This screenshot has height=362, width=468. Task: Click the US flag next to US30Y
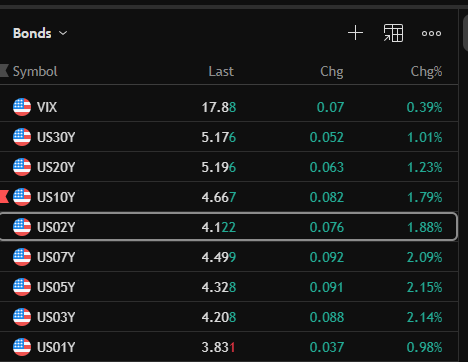tap(22, 137)
